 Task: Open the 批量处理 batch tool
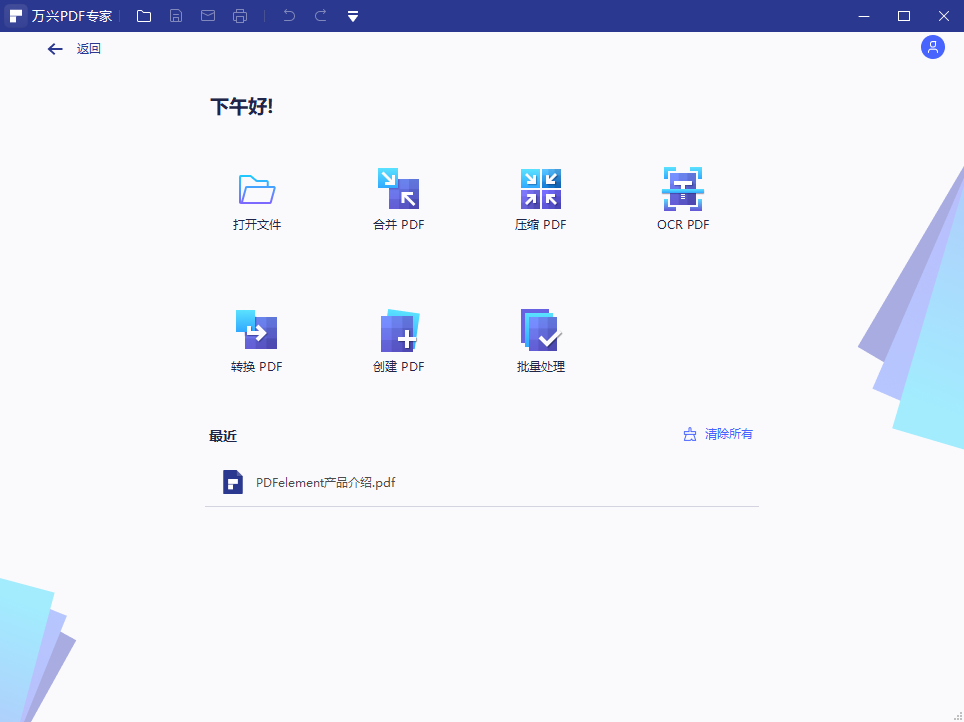pos(540,338)
